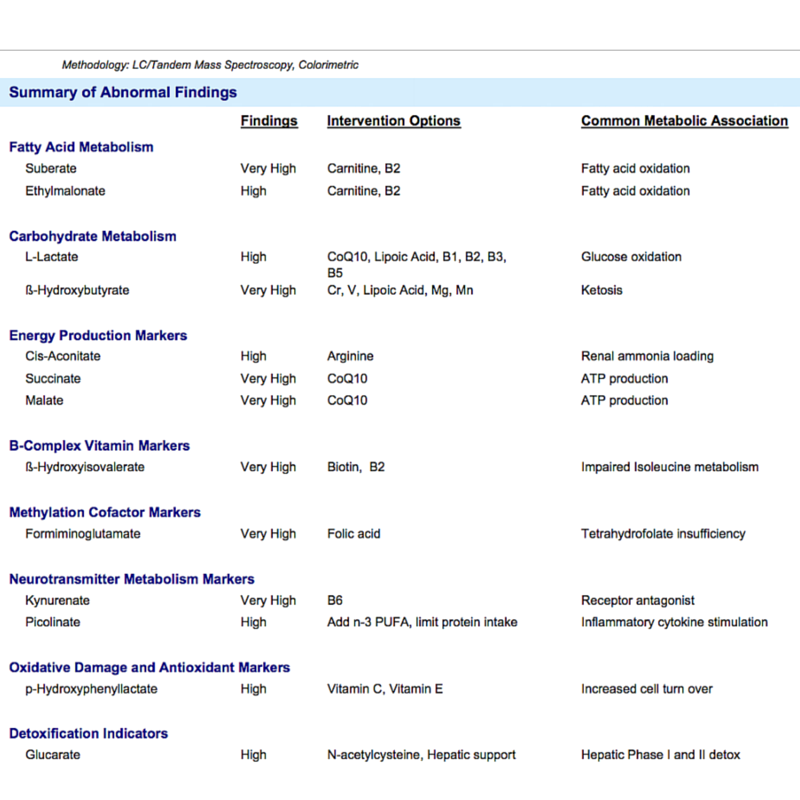Click the Picolinate marker name
The height and width of the screenshot is (800, 800).
[x=53, y=622]
